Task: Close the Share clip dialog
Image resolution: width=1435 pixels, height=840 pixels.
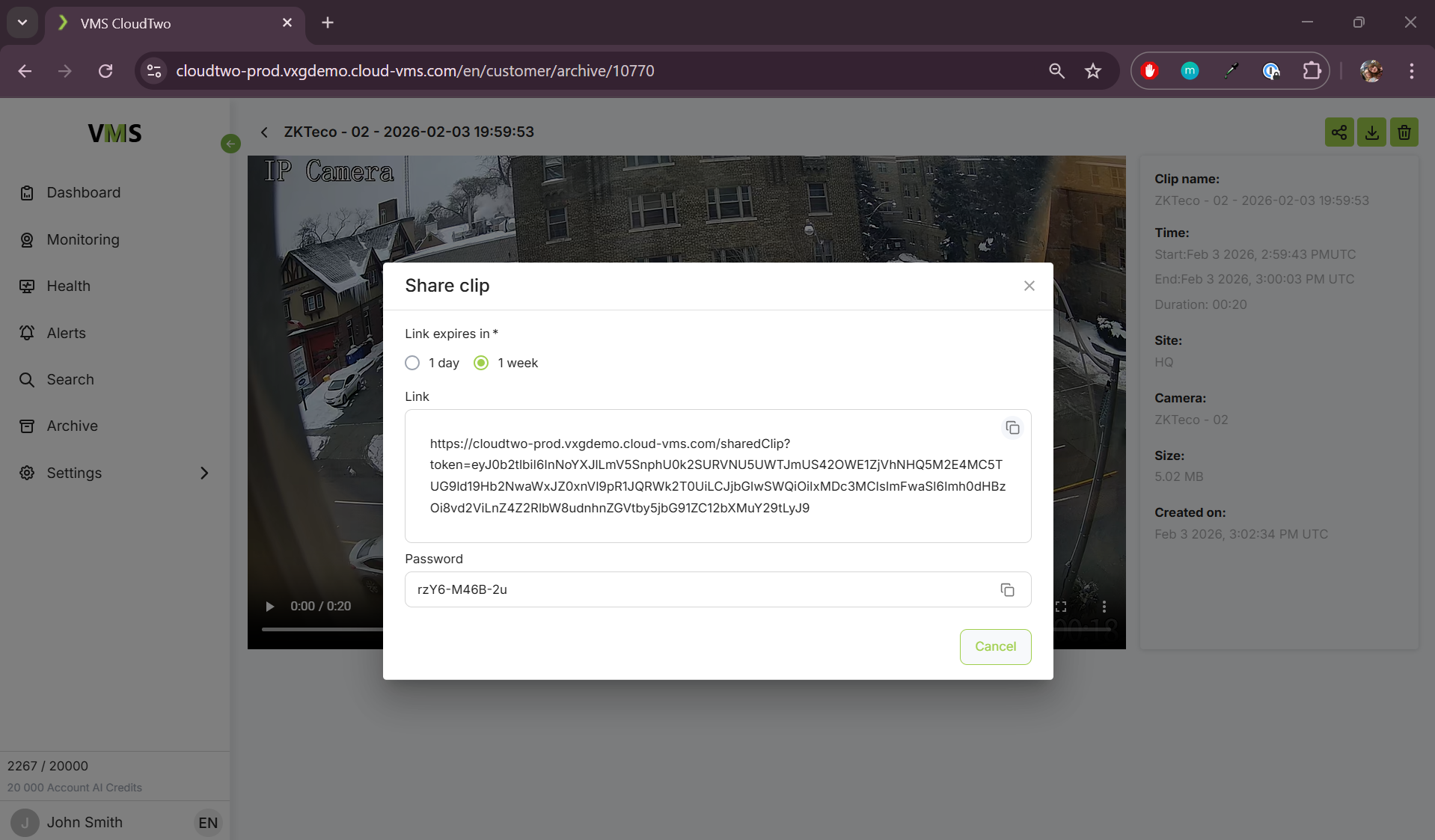Action: coord(1029,286)
